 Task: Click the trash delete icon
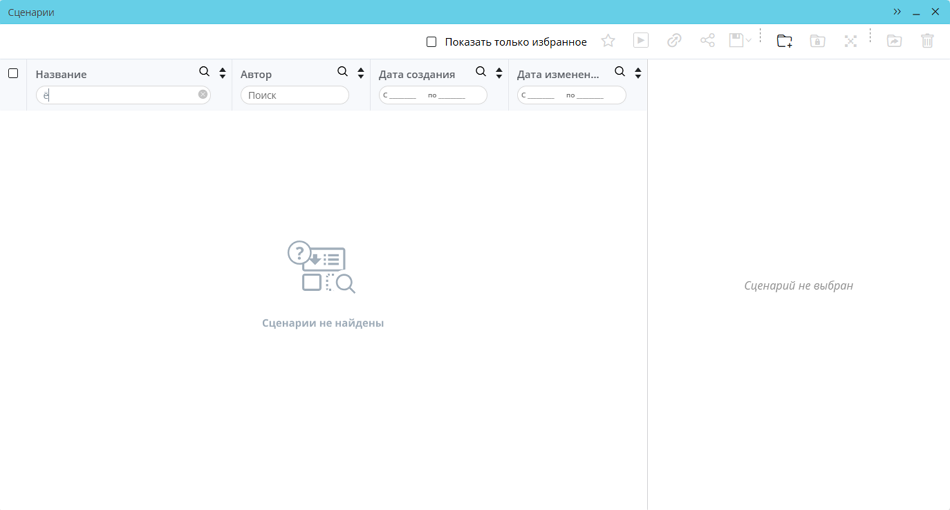pyautogui.click(x=927, y=41)
